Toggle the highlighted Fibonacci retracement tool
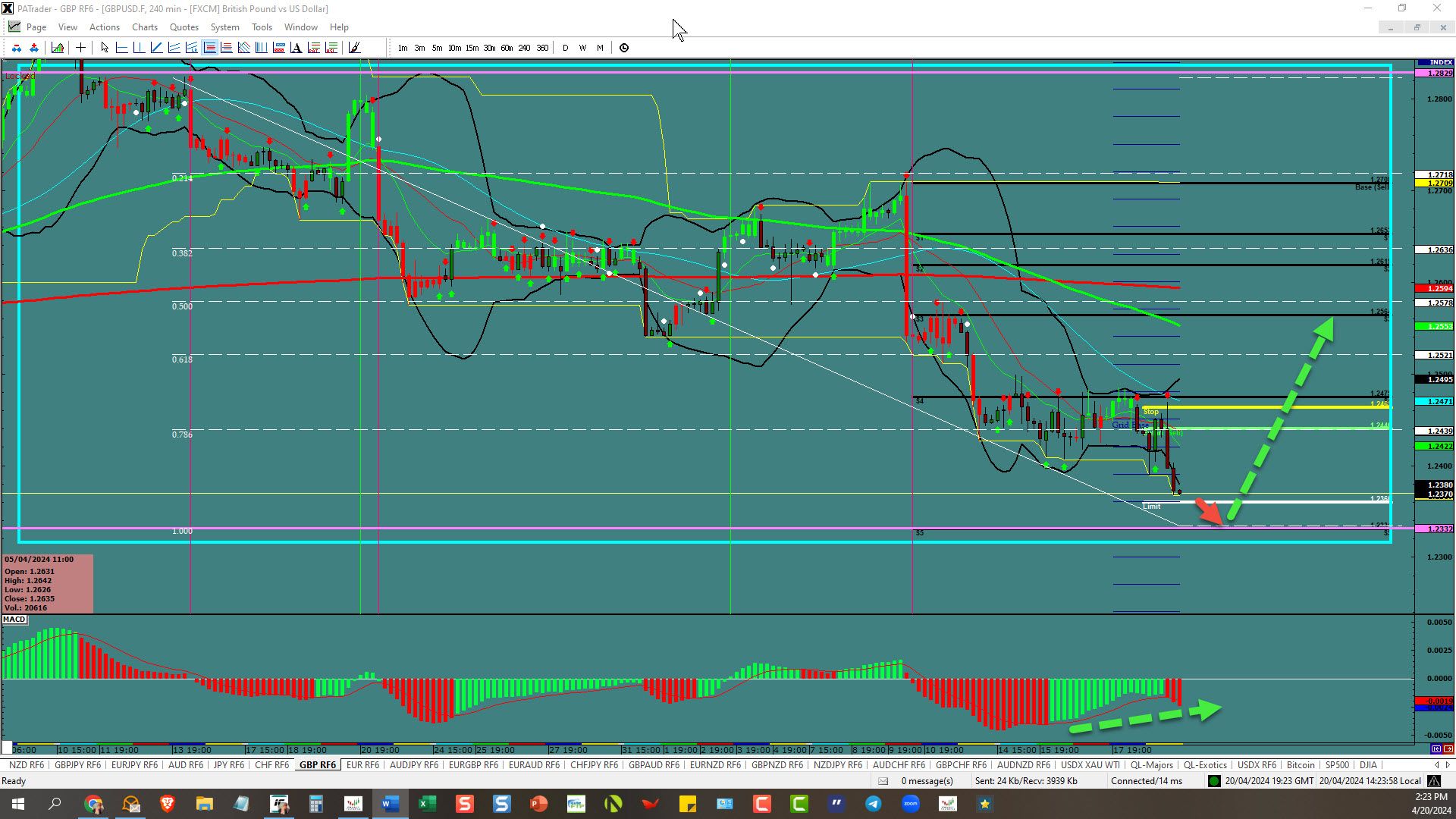 (209, 48)
